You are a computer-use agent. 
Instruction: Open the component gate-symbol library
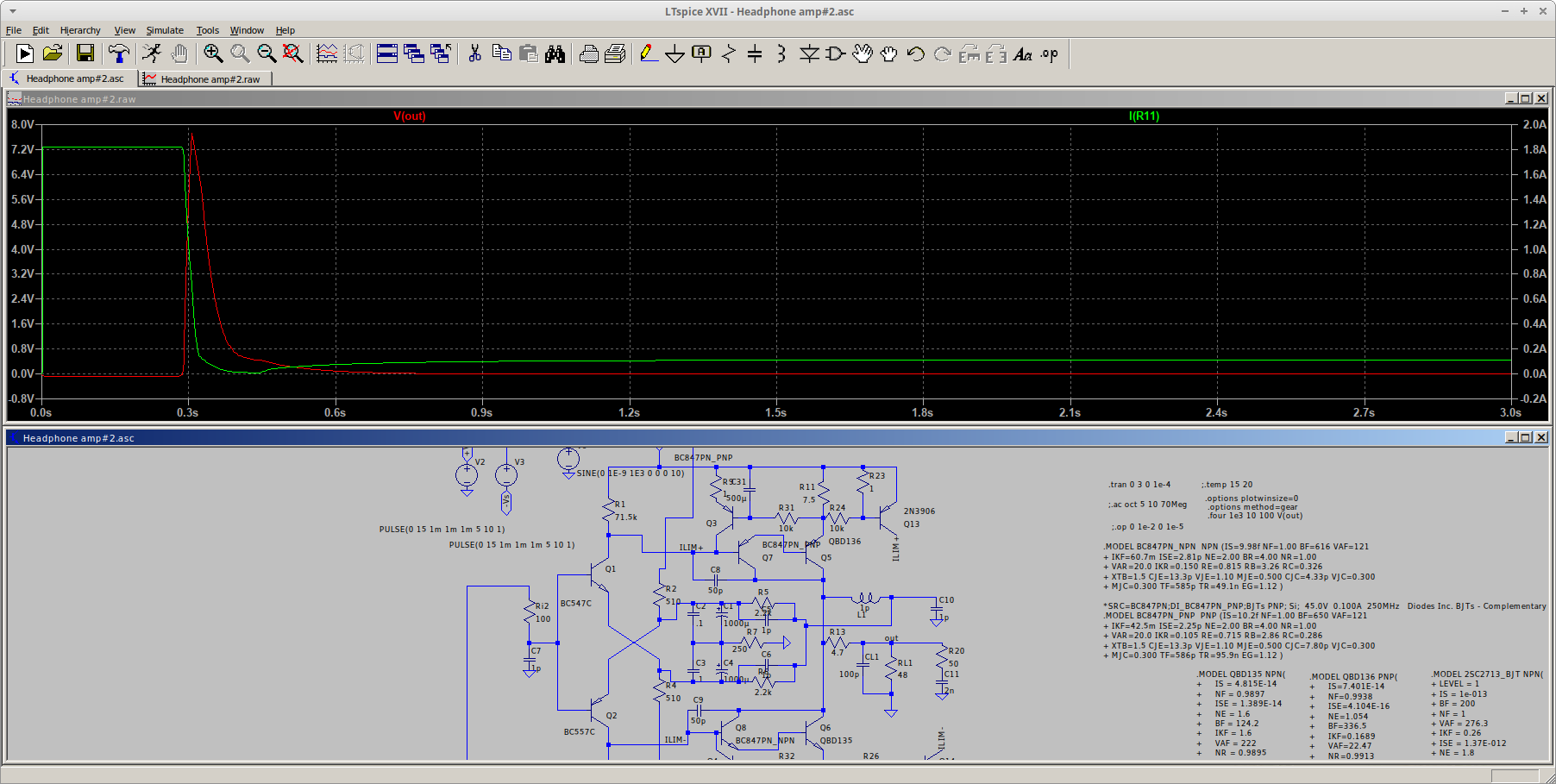pos(835,53)
